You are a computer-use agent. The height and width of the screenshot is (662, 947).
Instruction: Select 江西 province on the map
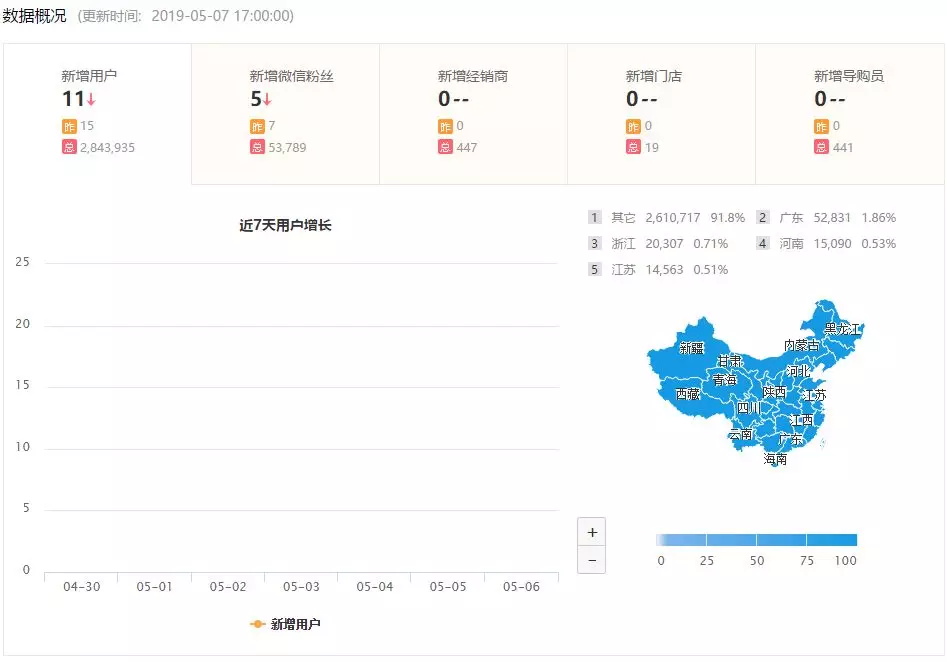[801, 420]
